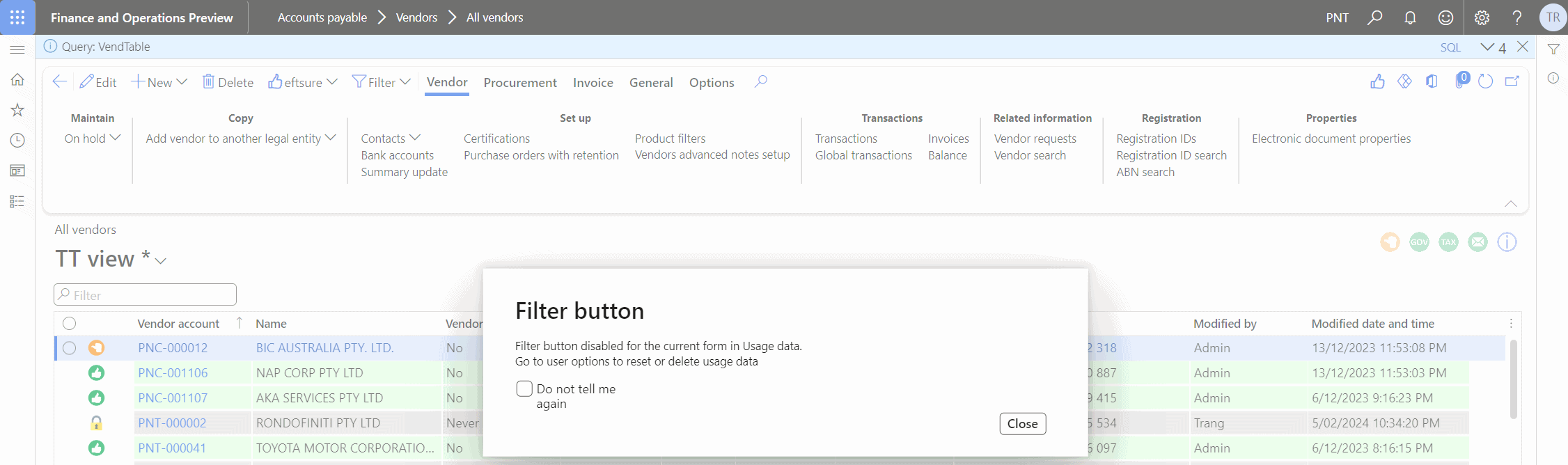
Task: Click Accounts payable breadcrumb
Action: pos(322,17)
